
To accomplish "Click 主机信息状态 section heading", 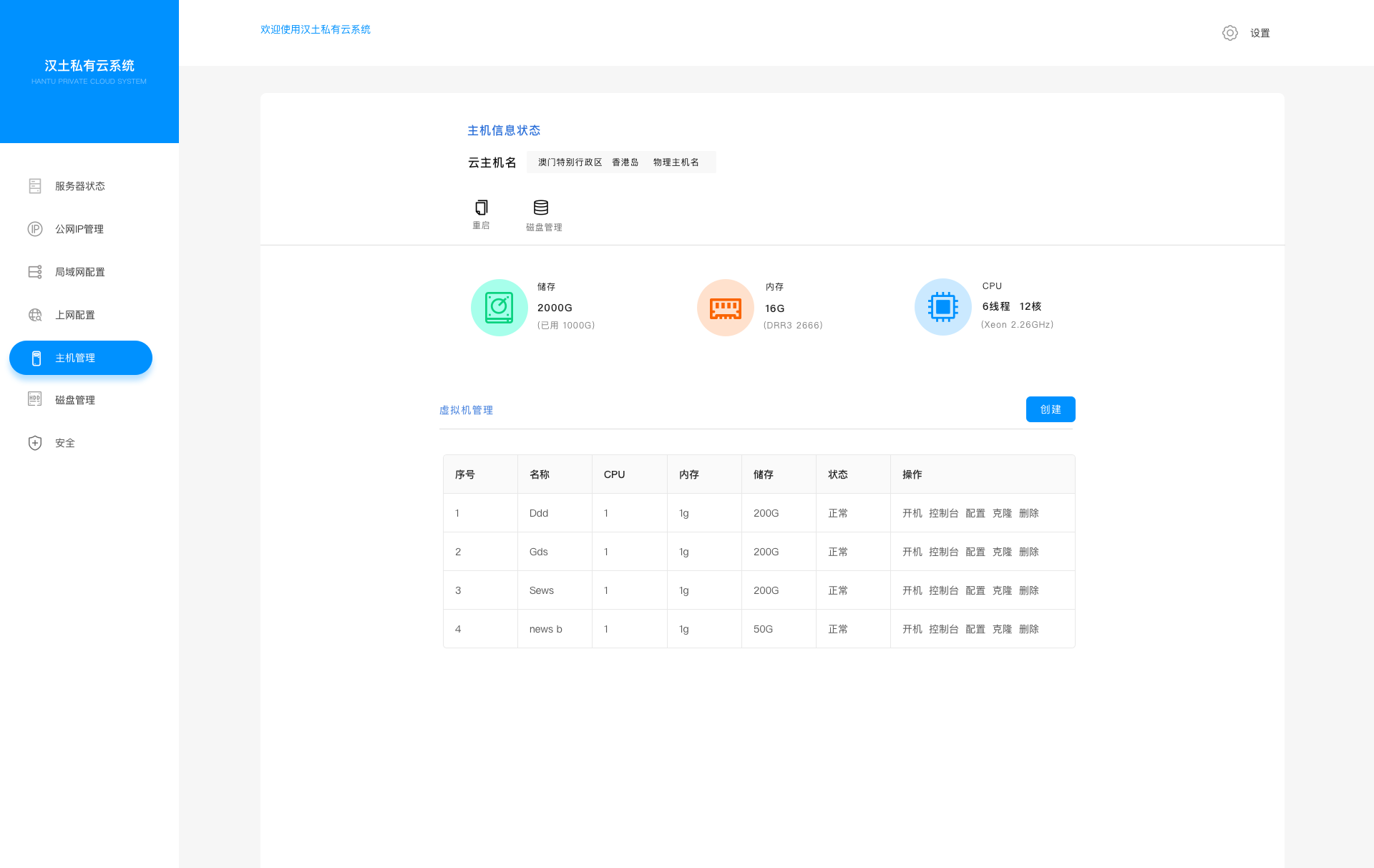I will [x=504, y=130].
